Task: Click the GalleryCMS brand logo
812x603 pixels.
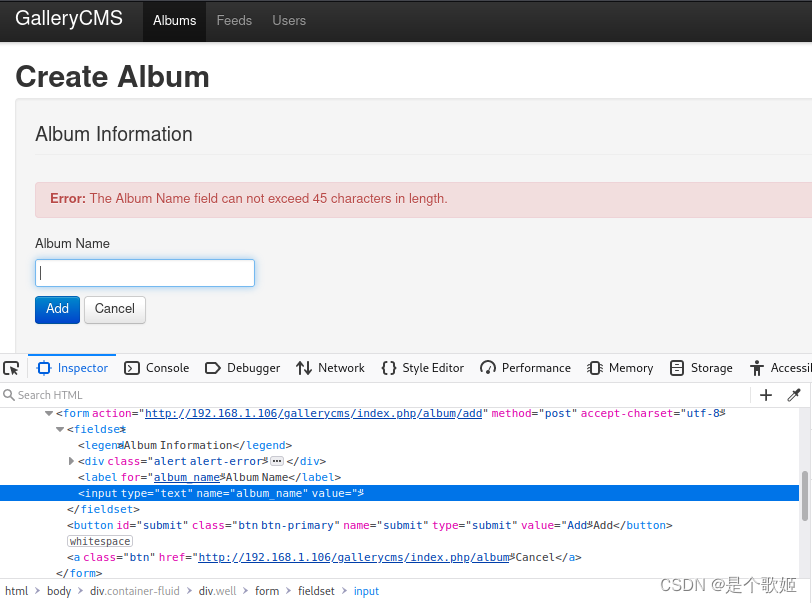Action: (x=69, y=18)
